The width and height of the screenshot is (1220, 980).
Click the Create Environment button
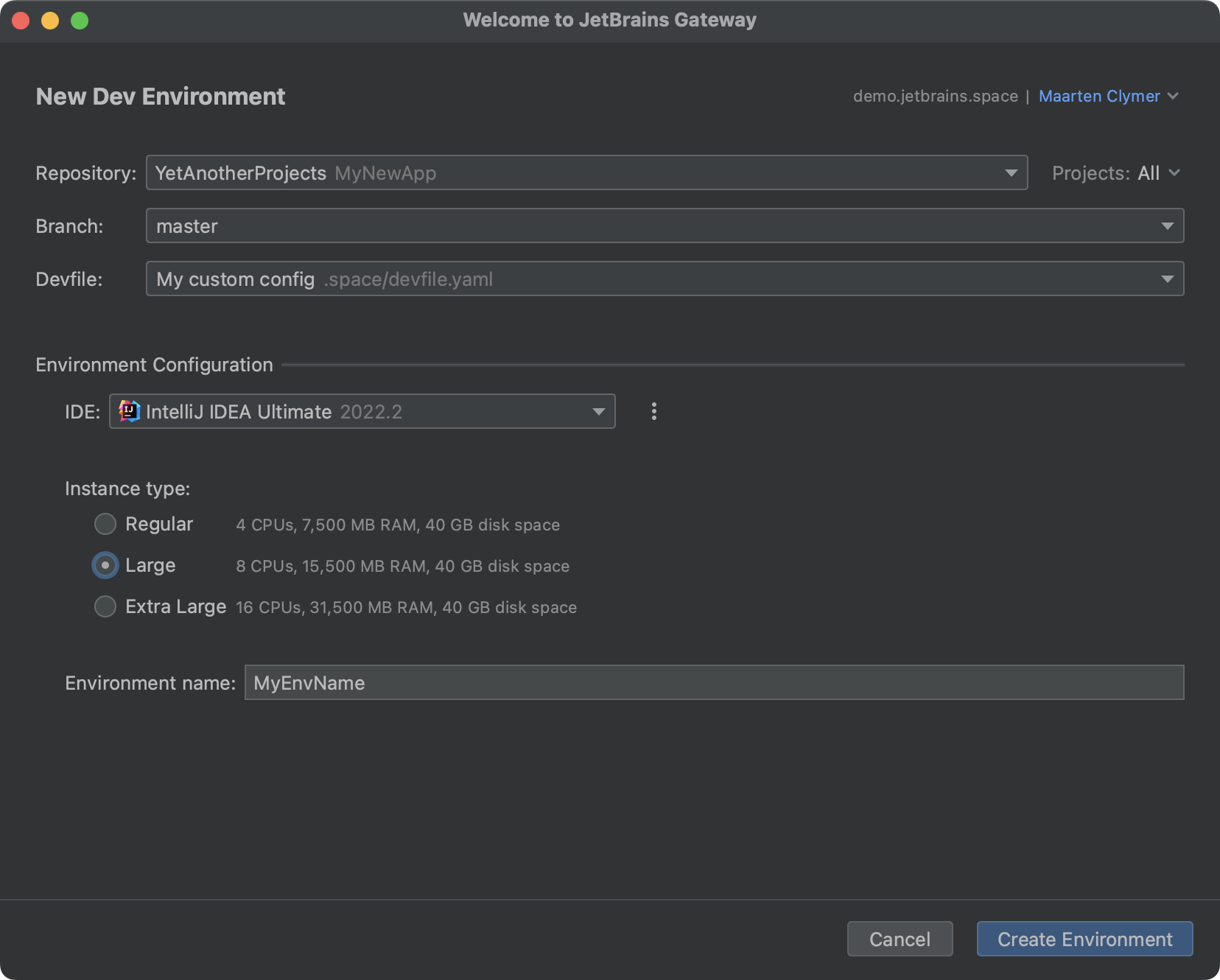1084,939
